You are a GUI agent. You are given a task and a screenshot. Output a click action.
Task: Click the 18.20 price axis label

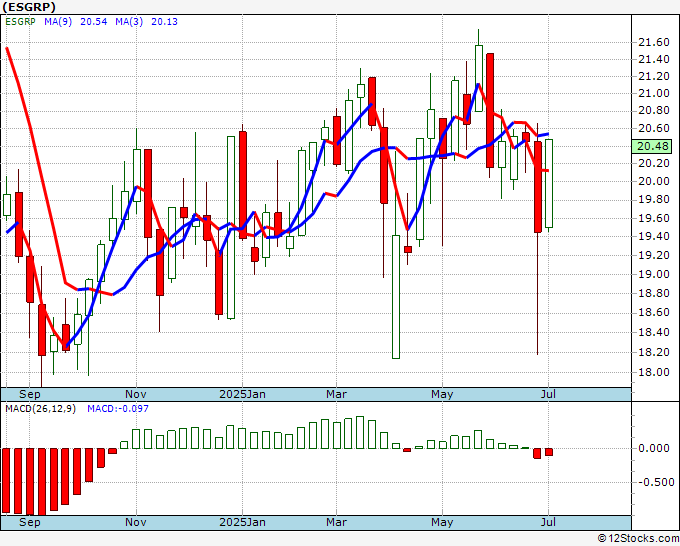click(654, 352)
